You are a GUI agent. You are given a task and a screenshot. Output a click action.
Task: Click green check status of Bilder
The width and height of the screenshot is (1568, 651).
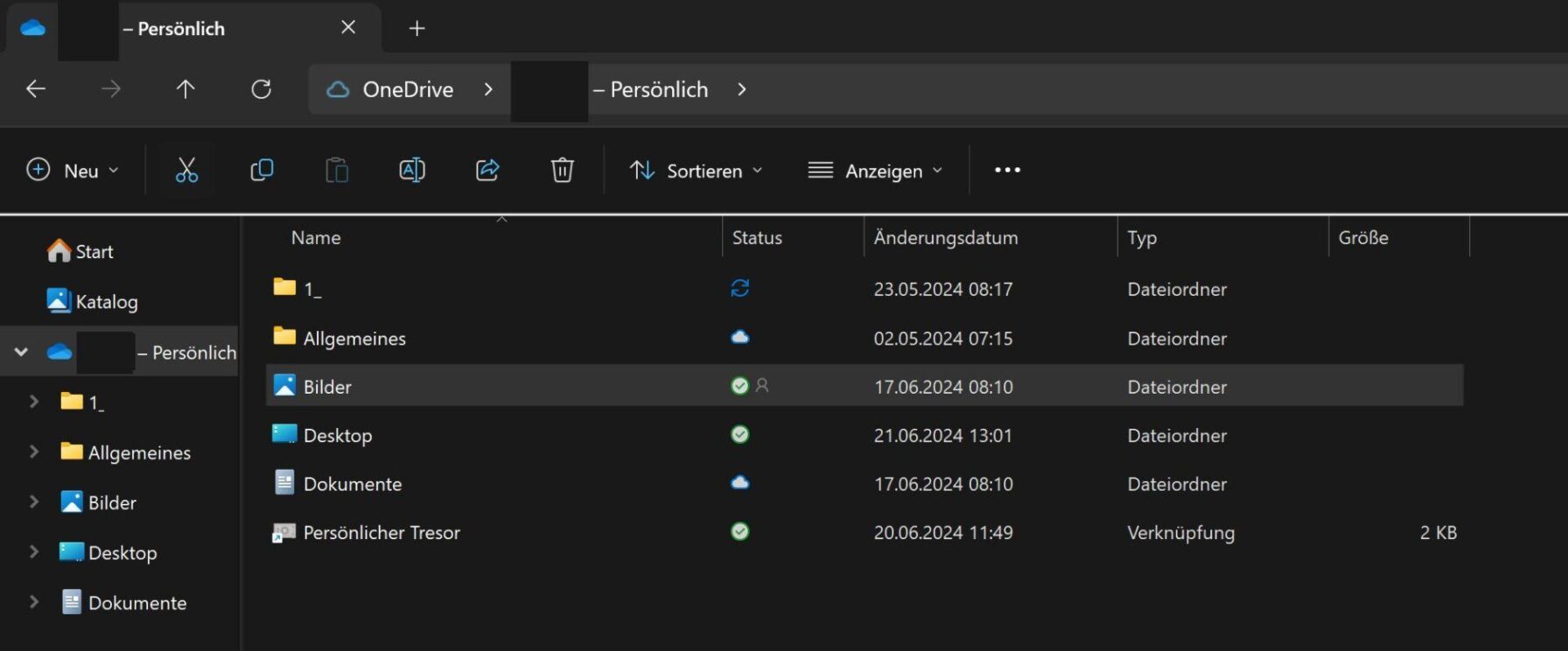click(740, 386)
